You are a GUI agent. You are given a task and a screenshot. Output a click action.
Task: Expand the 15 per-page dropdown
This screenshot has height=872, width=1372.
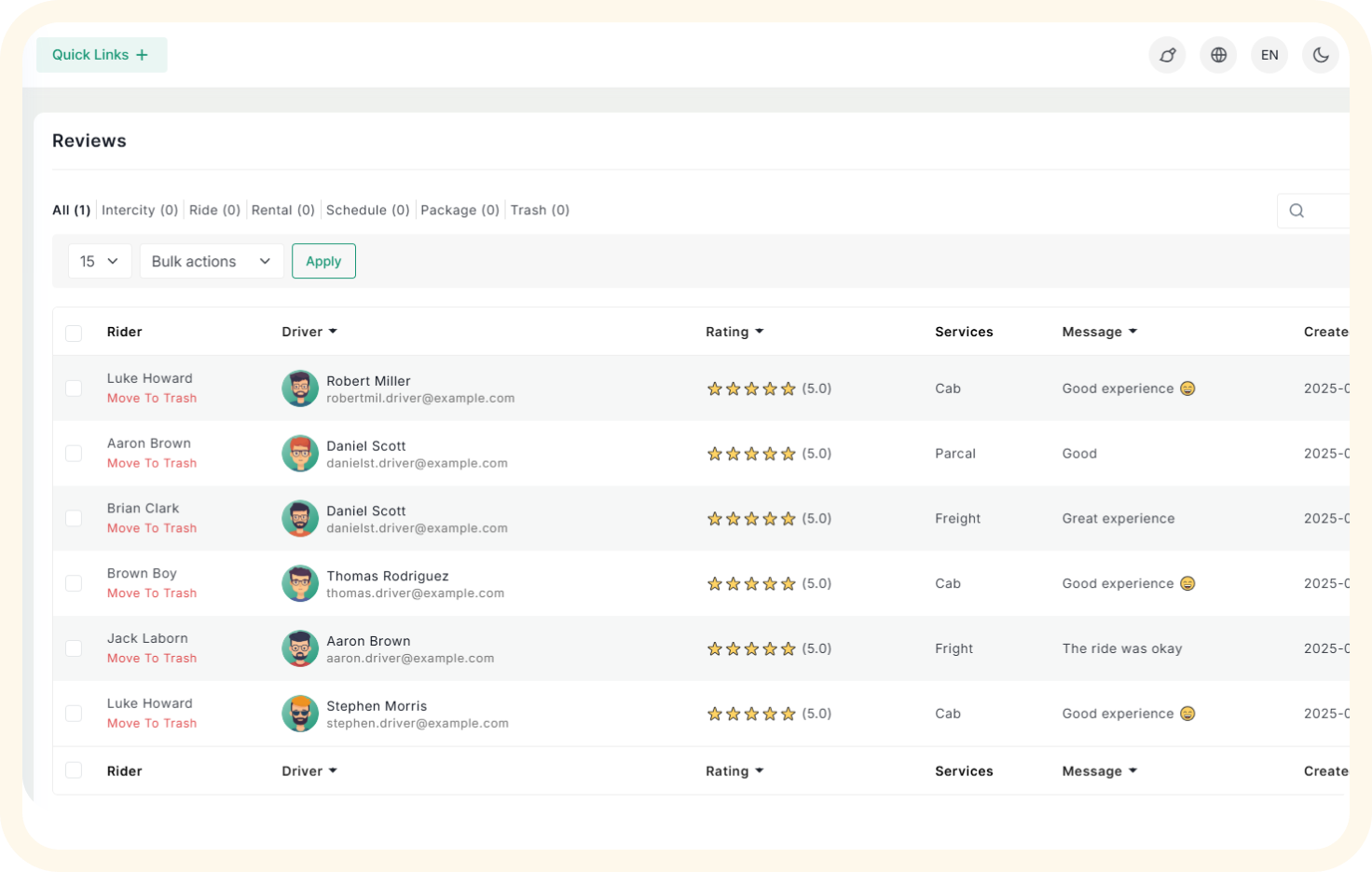[99, 262]
